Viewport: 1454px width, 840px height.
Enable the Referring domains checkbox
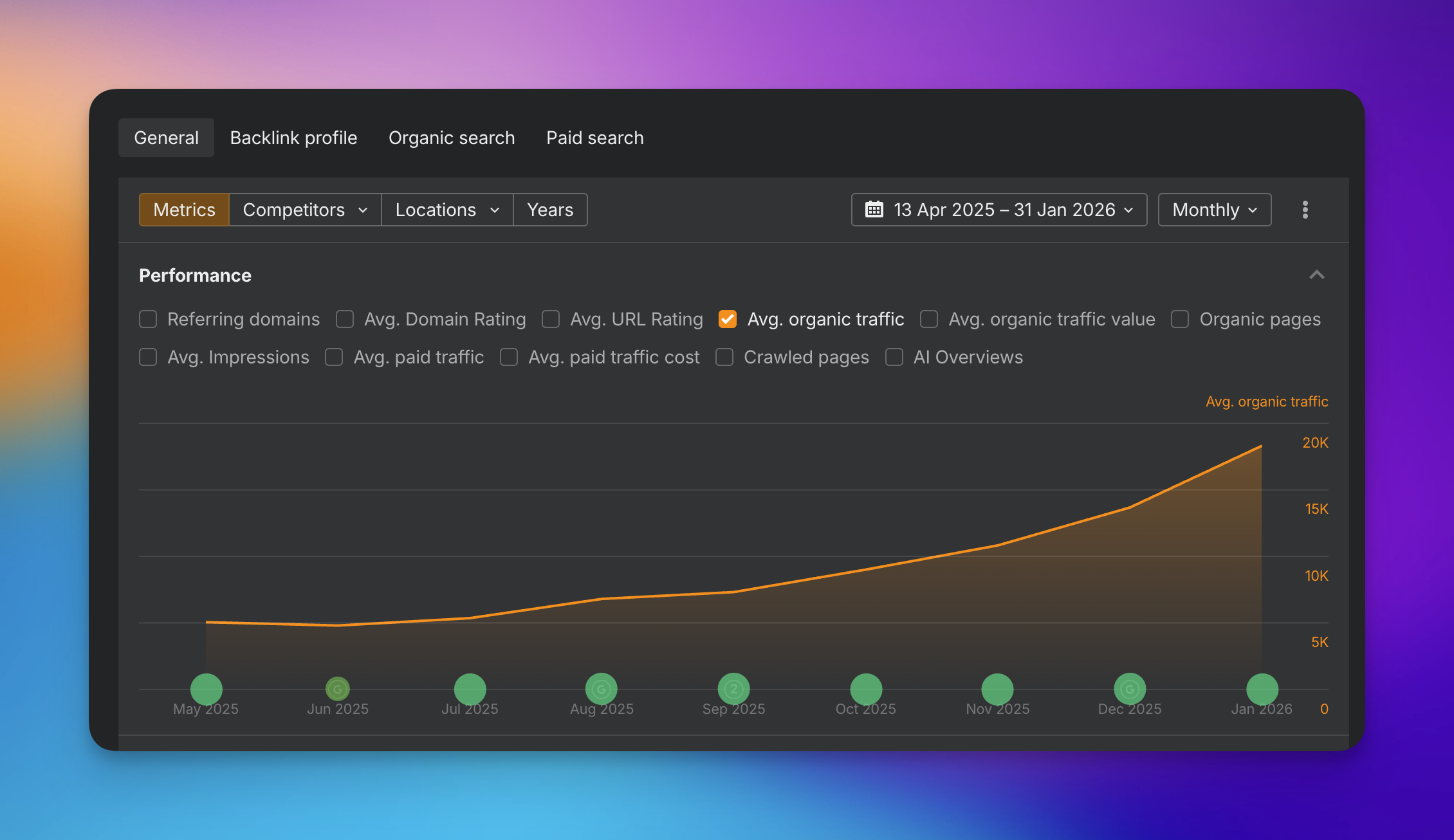(148, 319)
